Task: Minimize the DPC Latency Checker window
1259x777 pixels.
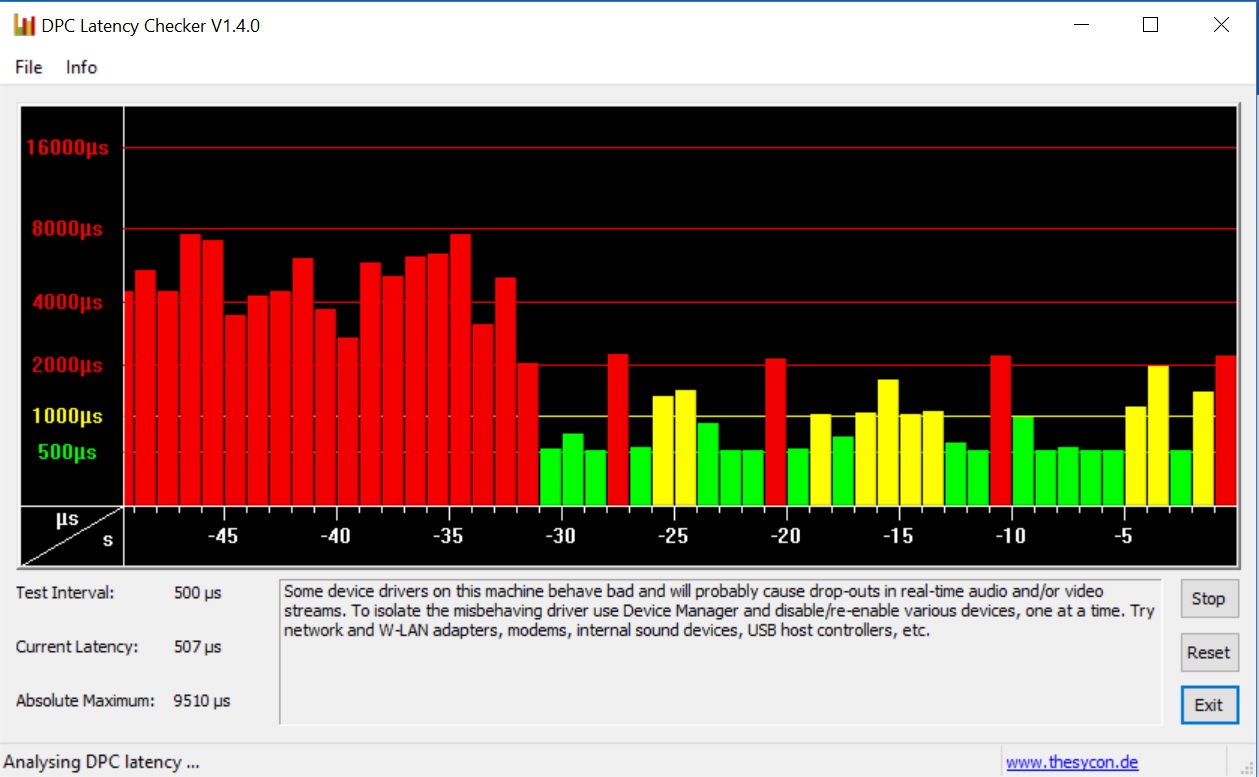Action: pos(1081,25)
